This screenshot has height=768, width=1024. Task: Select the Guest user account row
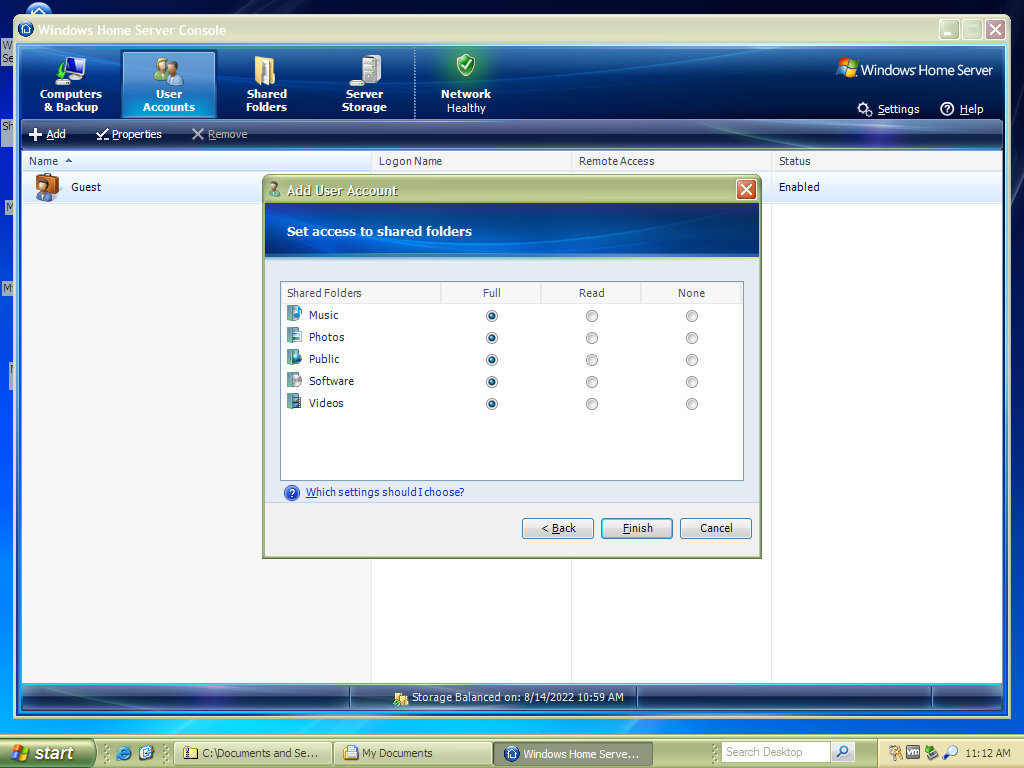tap(86, 187)
